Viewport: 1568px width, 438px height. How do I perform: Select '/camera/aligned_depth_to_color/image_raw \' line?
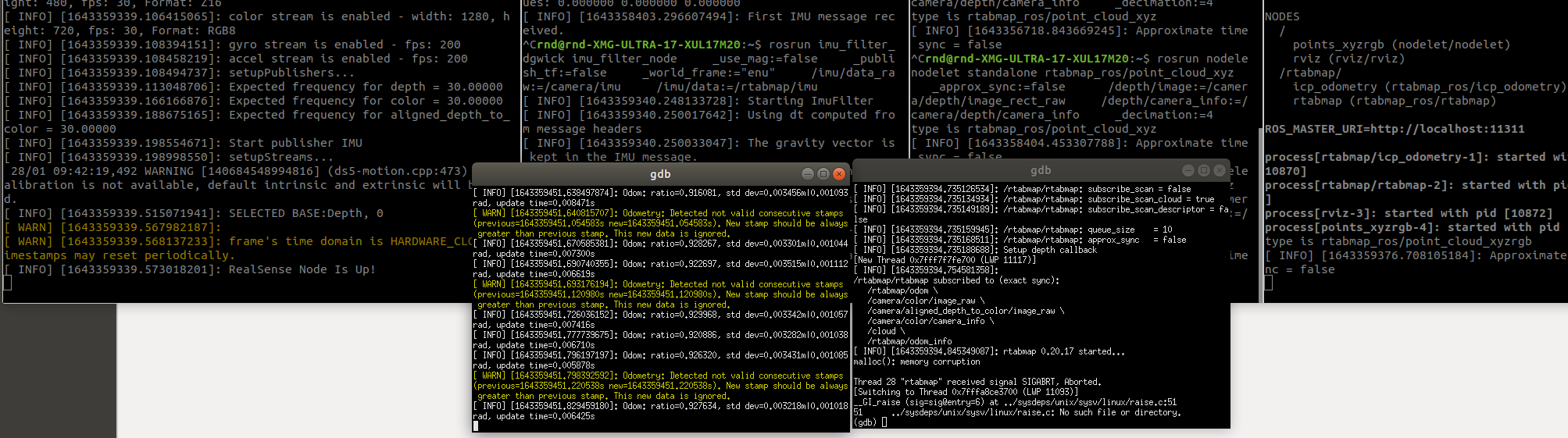(966, 311)
